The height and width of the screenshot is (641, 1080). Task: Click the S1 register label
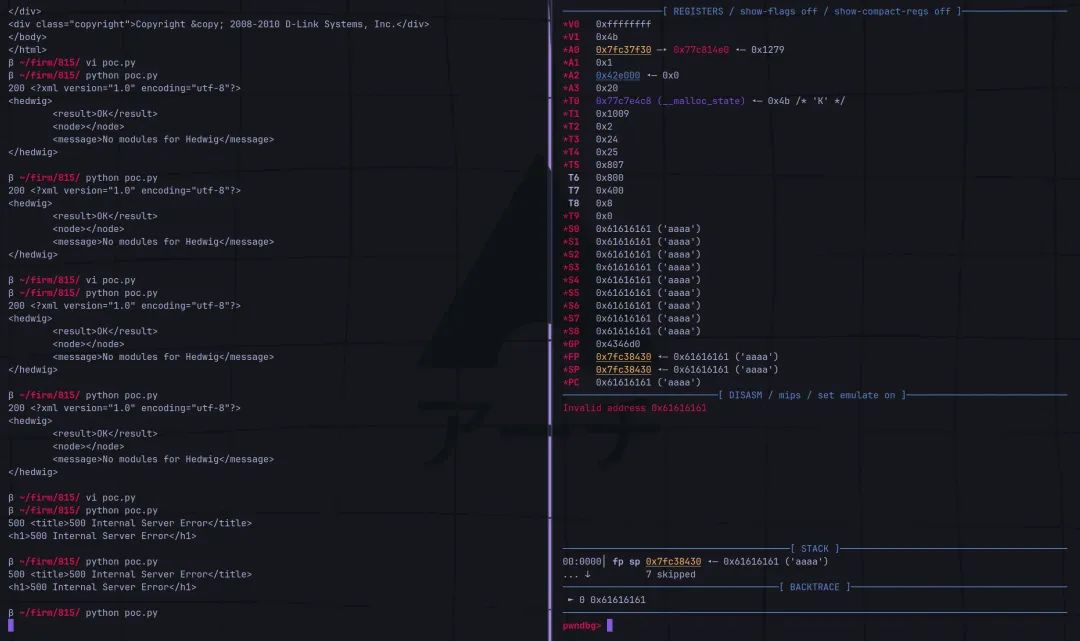(572, 242)
